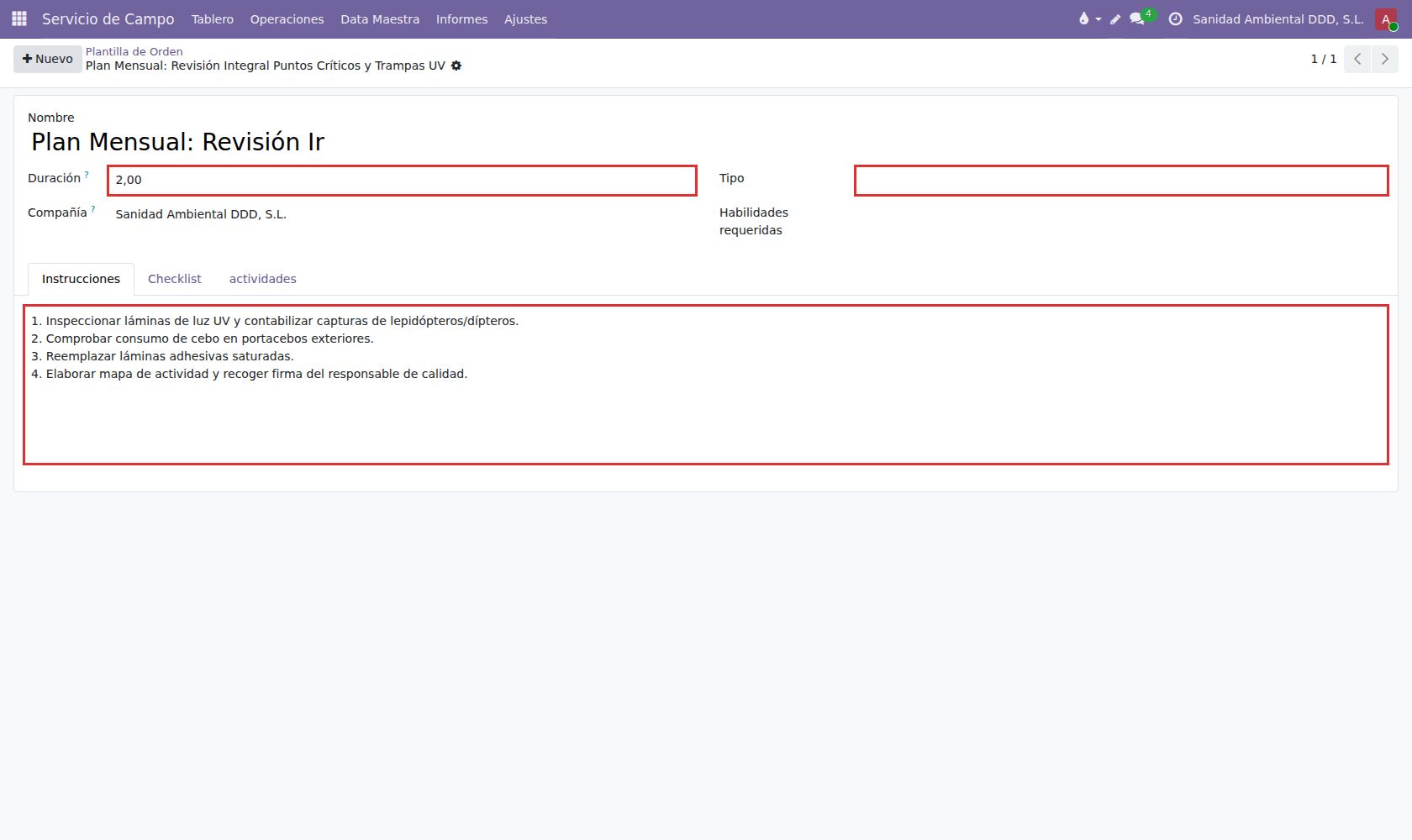Expand the Data Maestra menu
Viewport: 1412px width, 840px height.
(x=380, y=18)
